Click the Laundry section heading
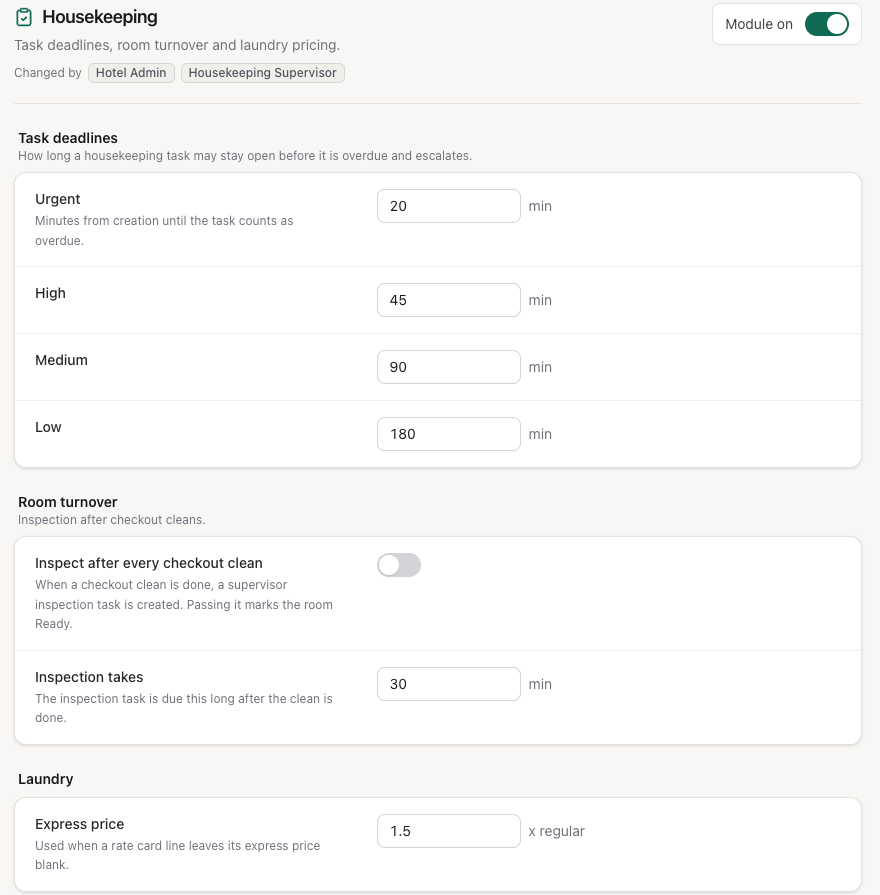Viewport: 880px width, 895px height. click(46, 779)
